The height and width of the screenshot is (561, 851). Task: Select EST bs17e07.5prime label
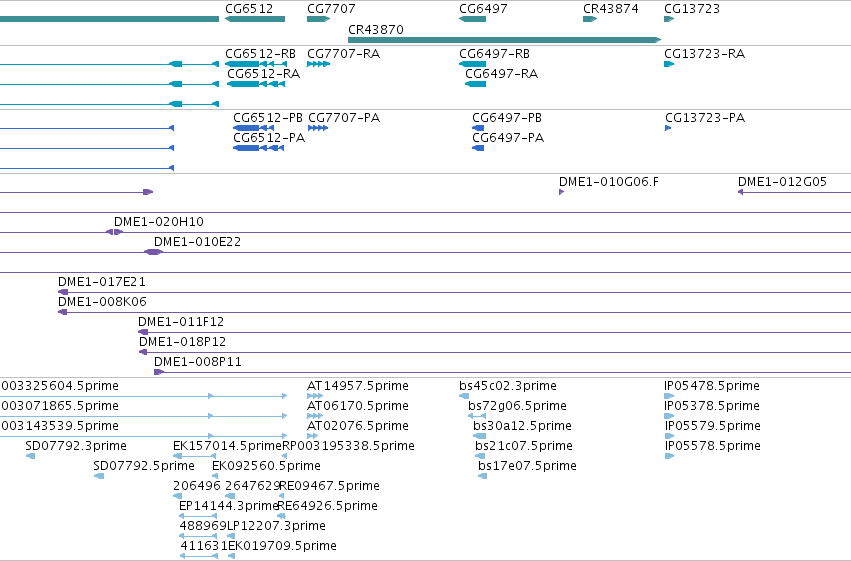pyautogui.click(x=527, y=466)
